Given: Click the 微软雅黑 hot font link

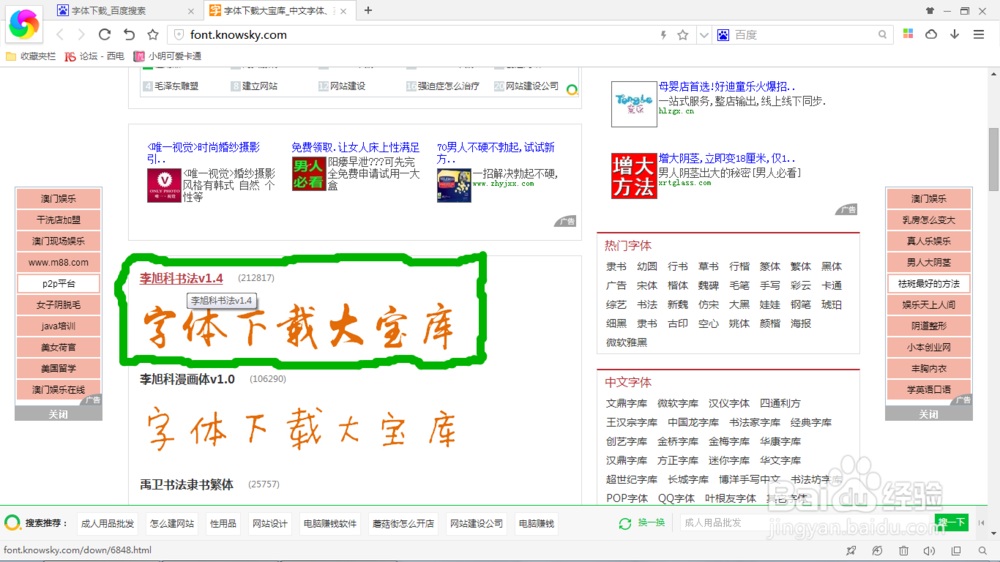Looking at the screenshot, I should (x=626, y=342).
